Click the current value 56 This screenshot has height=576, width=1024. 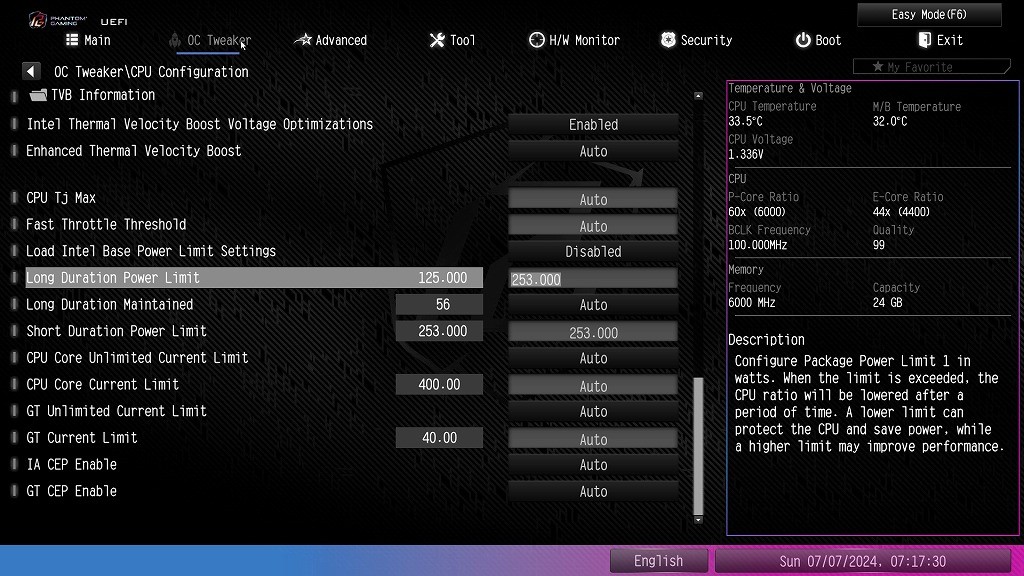(x=439, y=304)
